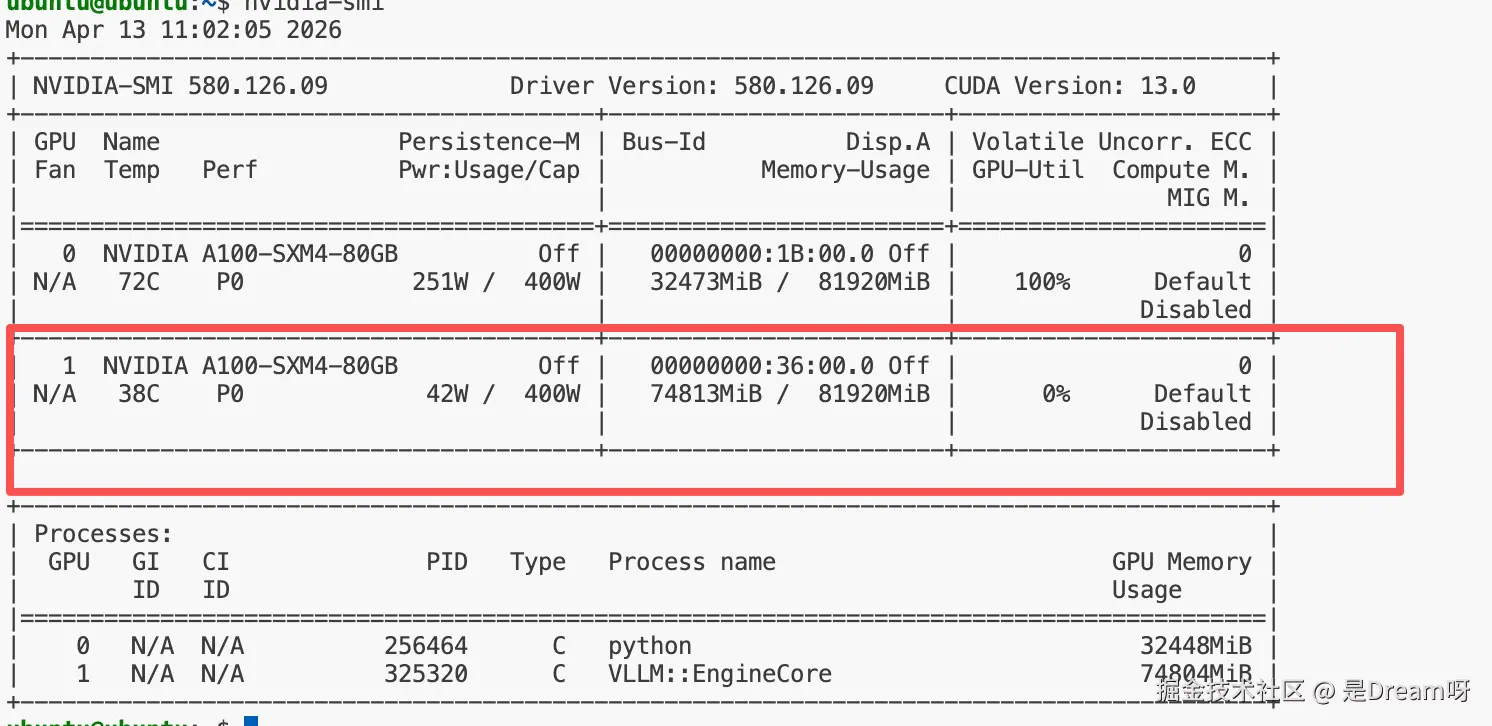Viewport: 1492px width, 726px height.
Task: Click the memory usage '32473MiB'
Action: pyautogui.click(x=706, y=282)
